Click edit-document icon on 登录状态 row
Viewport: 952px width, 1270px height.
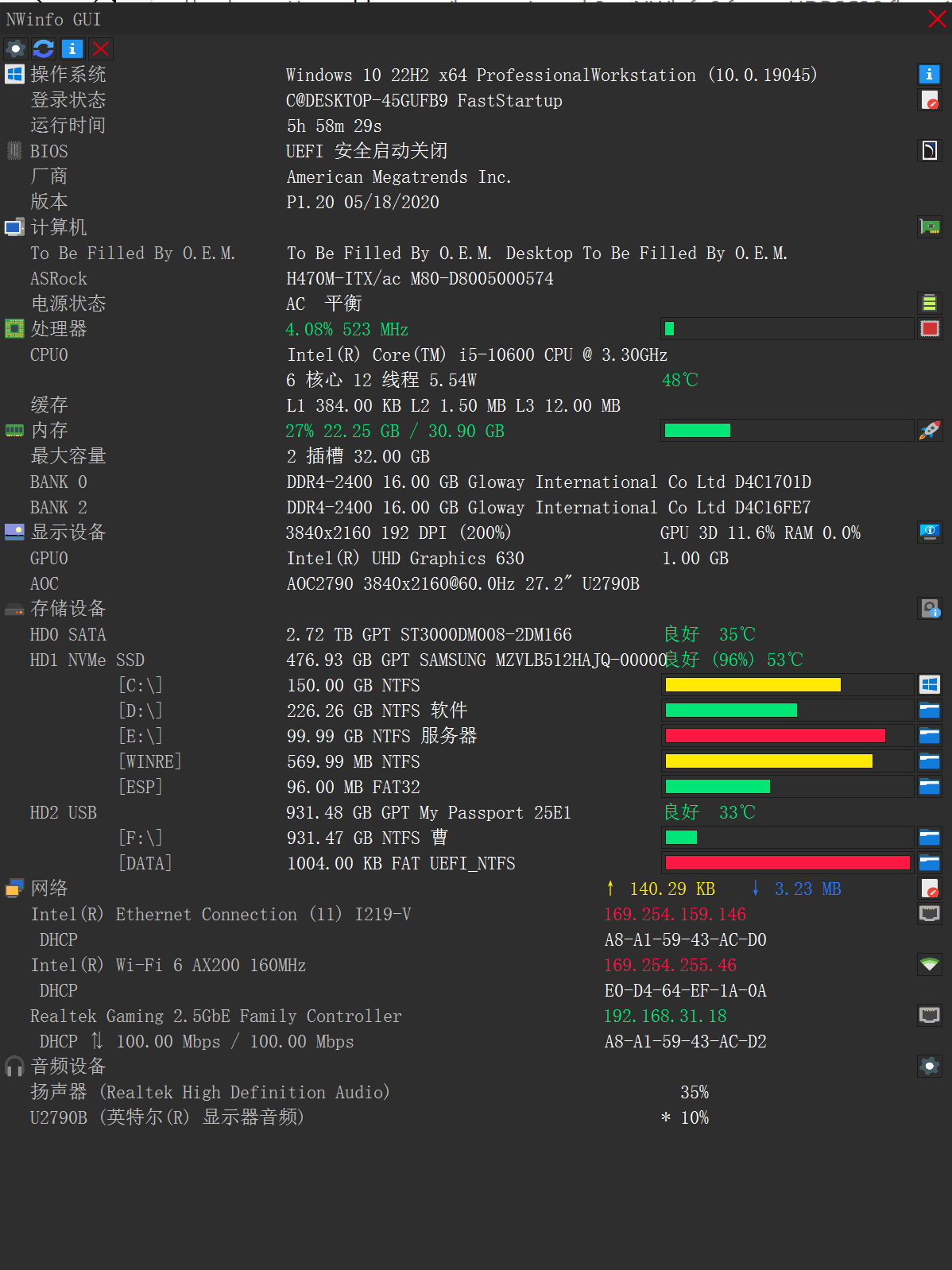pos(930,100)
